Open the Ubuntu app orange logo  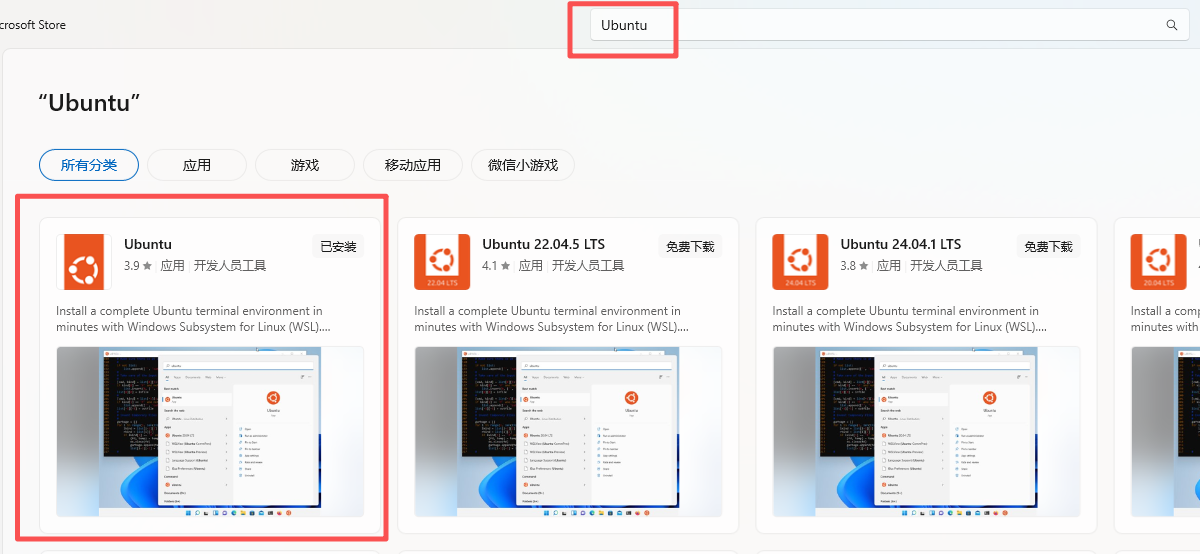(x=84, y=262)
